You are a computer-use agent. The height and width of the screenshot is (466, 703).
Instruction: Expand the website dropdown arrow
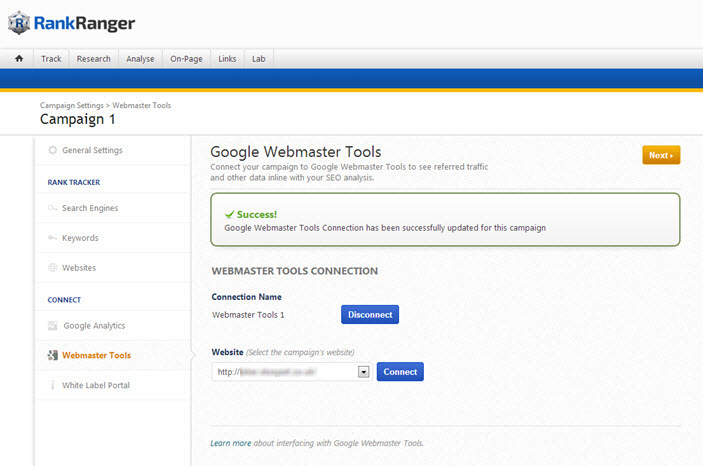364,372
